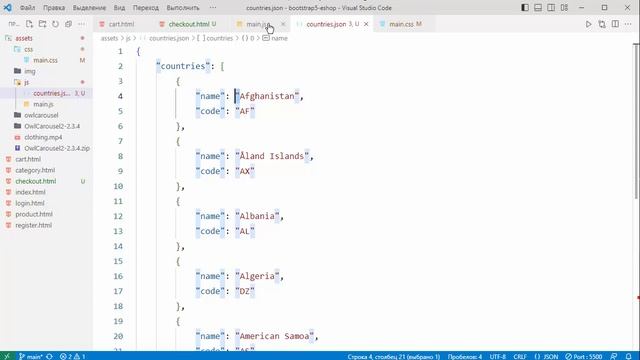Open main.css in the file tree

point(46,60)
